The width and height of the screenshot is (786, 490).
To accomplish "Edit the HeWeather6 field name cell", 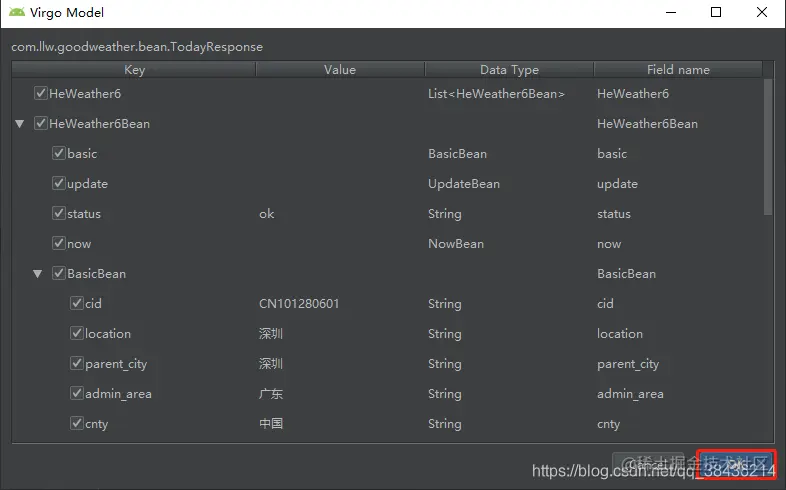I will (633, 94).
